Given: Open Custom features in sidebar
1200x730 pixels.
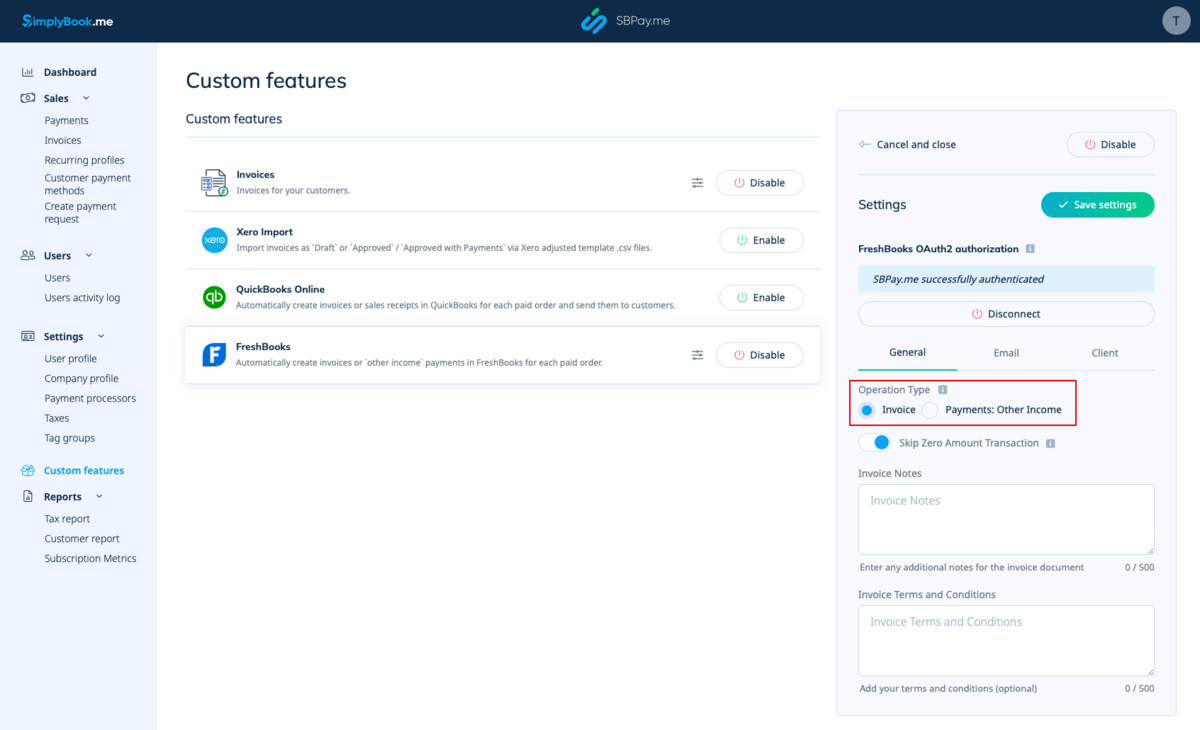Looking at the screenshot, I should click(x=84, y=471).
